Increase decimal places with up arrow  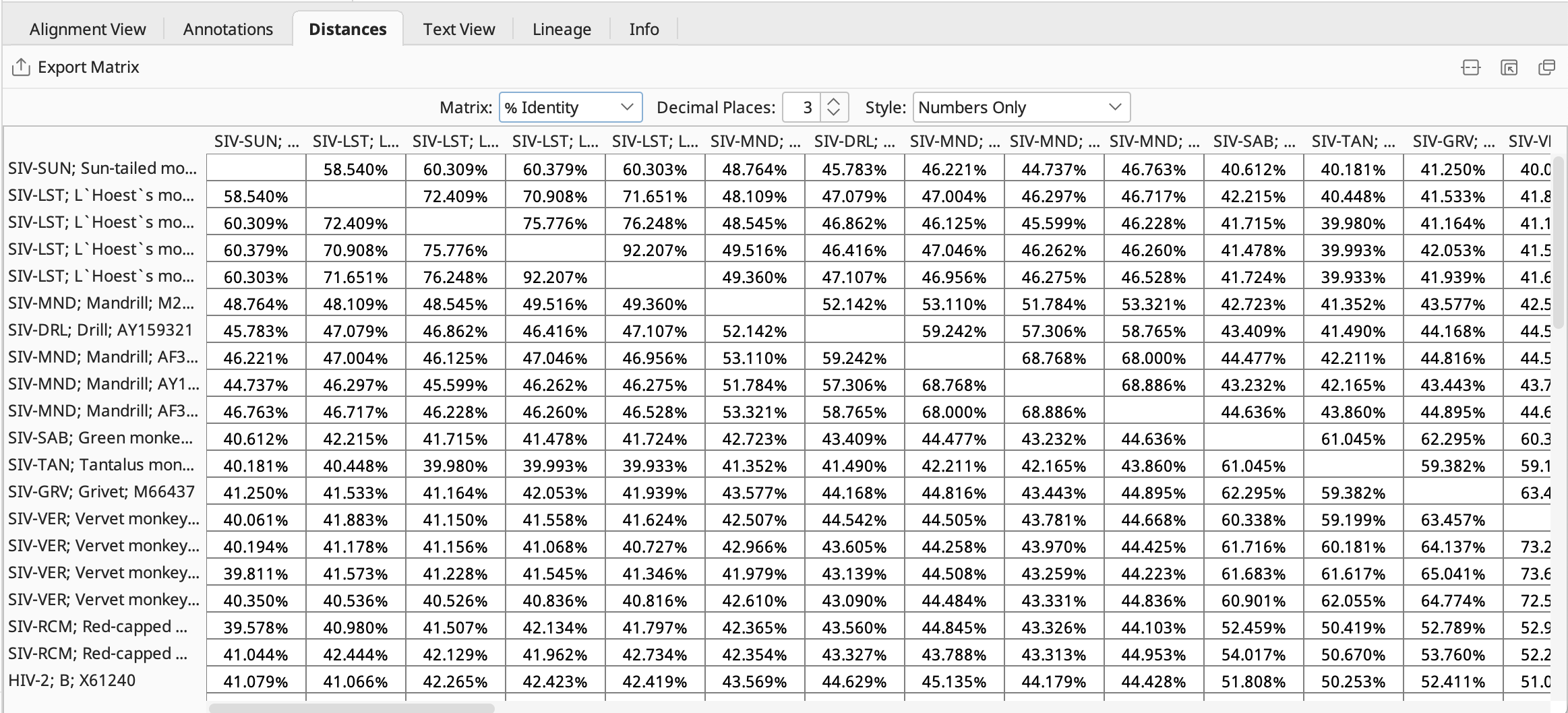coord(834,101)
